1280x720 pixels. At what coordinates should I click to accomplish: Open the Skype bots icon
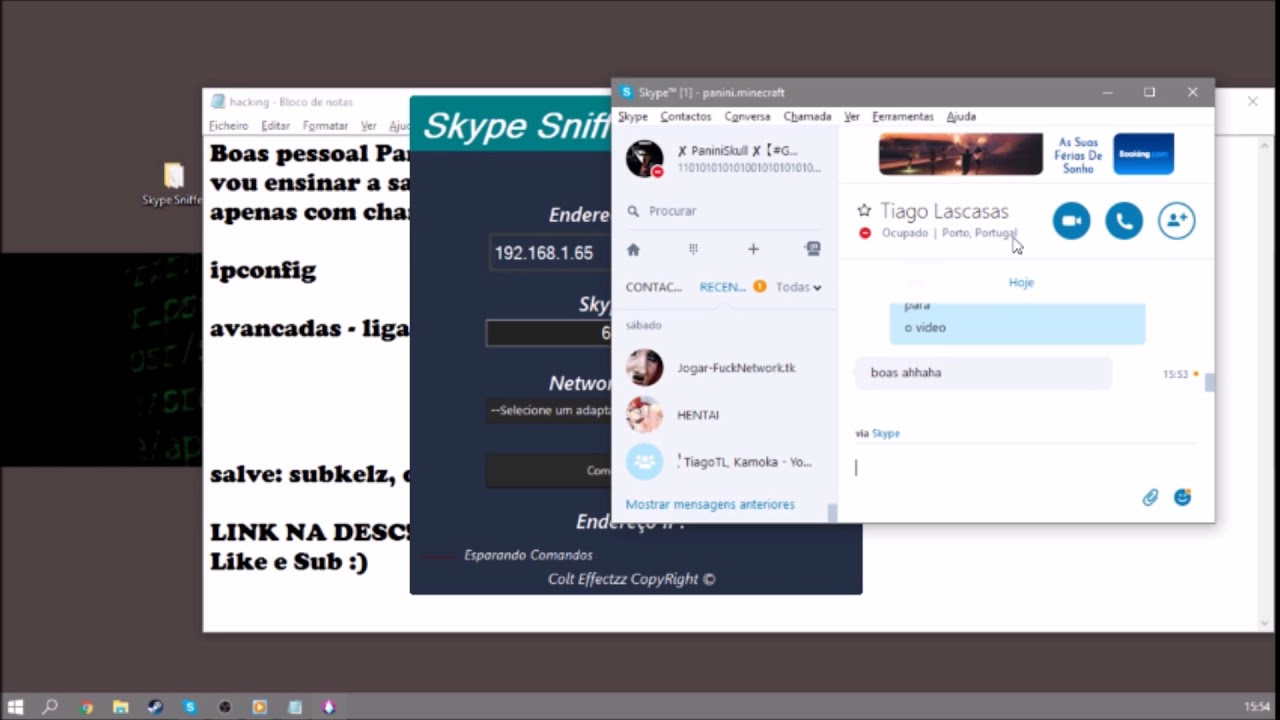click(x=813, y=249)
